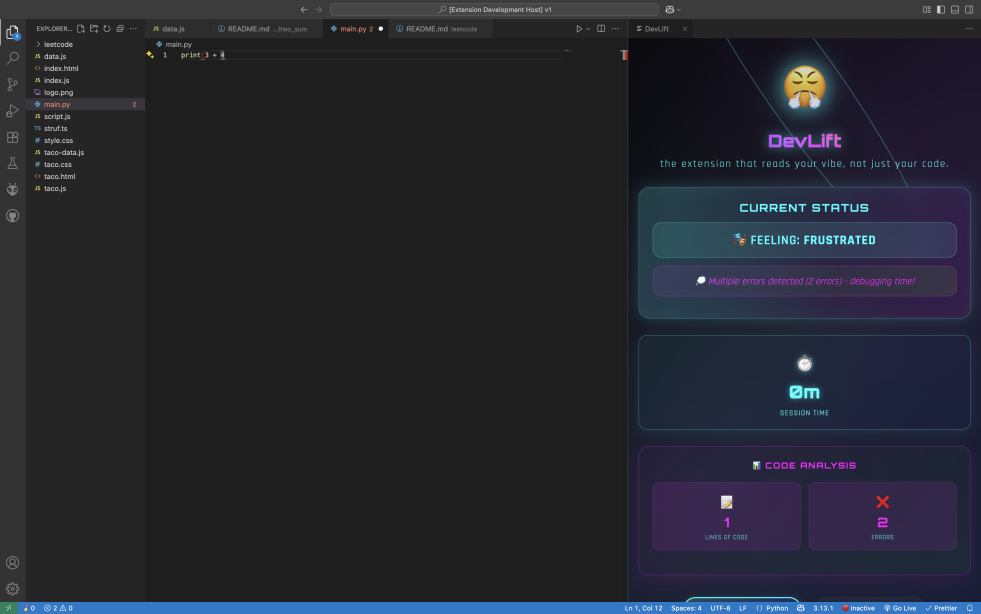Open taco-data.js in the file tree
This screenshot has width=981, height=614.
click(86, 152)
